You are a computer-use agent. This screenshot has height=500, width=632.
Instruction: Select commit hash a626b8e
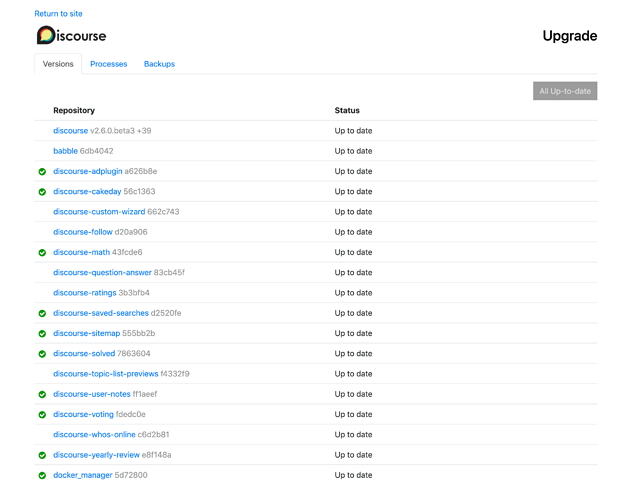pyautogui.click(x=141, y=171)
